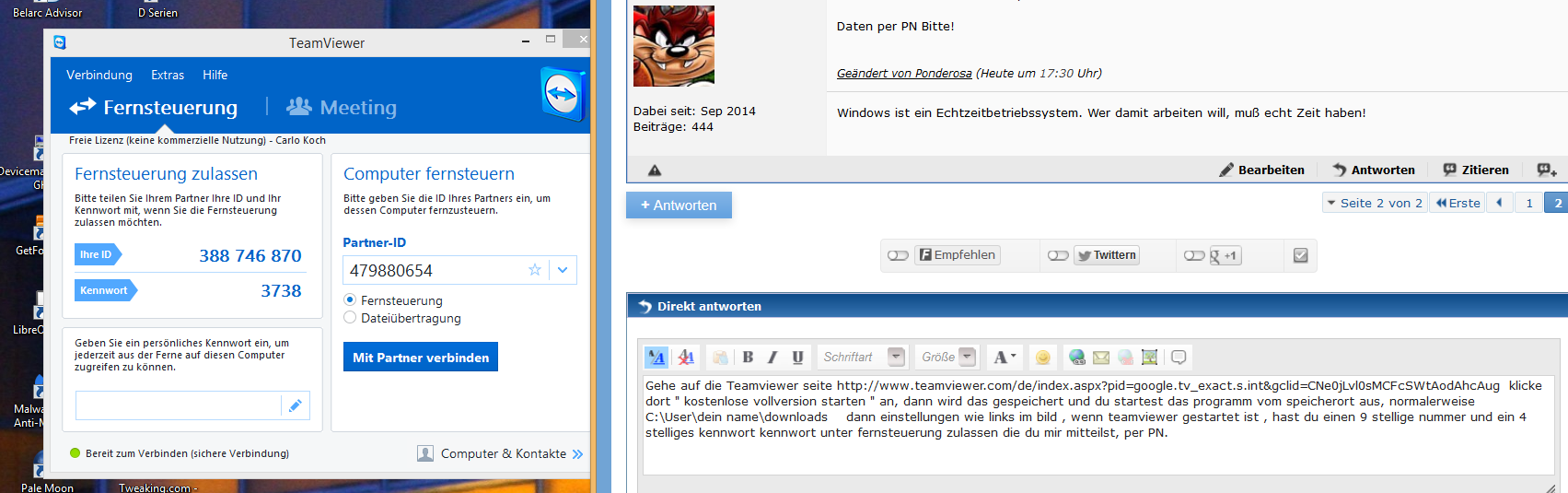The image size is (1568, 493).
Task: Remove link with the unlink globe icon
Action: (1125, 358)
